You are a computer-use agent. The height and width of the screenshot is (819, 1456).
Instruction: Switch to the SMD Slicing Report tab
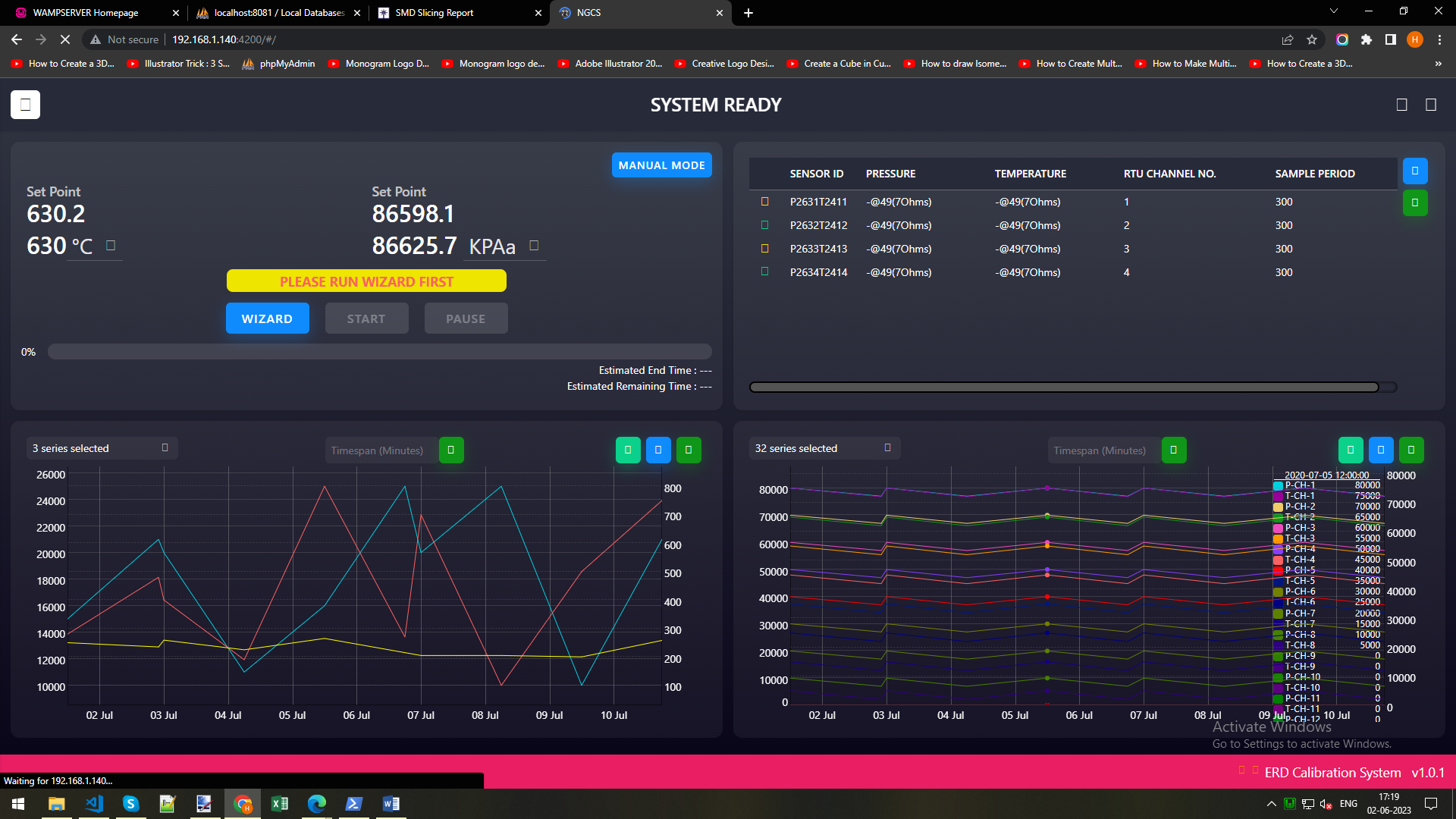pyautogui.click(x=435, y=13)
